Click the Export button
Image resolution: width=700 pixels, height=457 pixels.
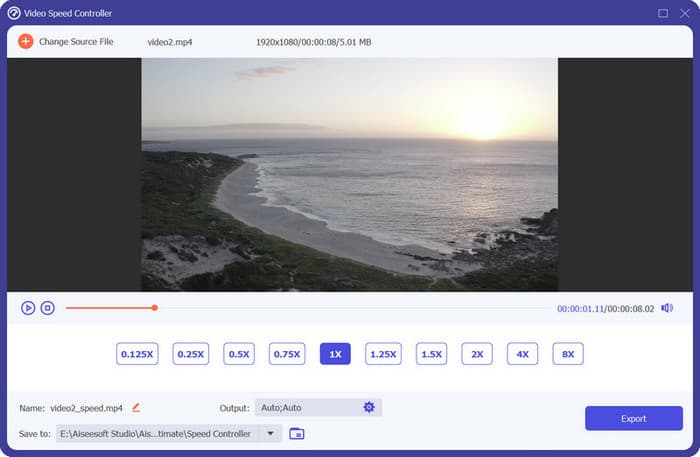point(634,418)
